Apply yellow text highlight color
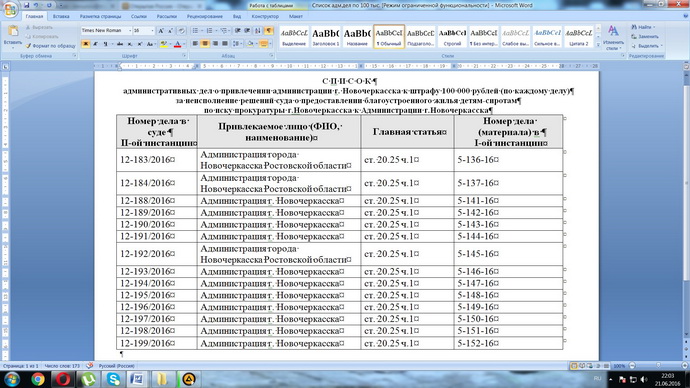This screenshot has width=690, height=388. (163, 44)
